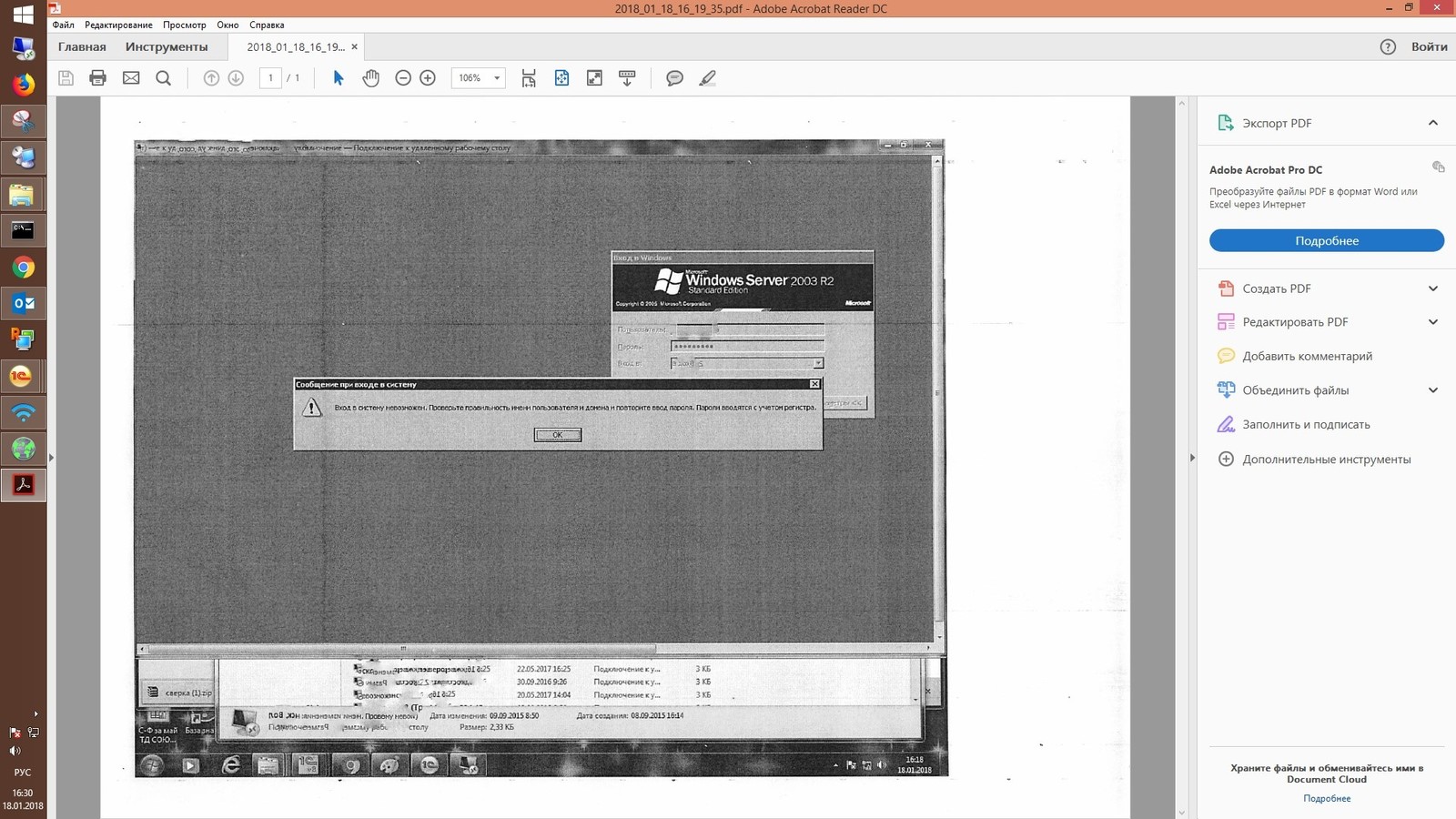Launch Google Chrome from the taskbar

pos(23,267)
